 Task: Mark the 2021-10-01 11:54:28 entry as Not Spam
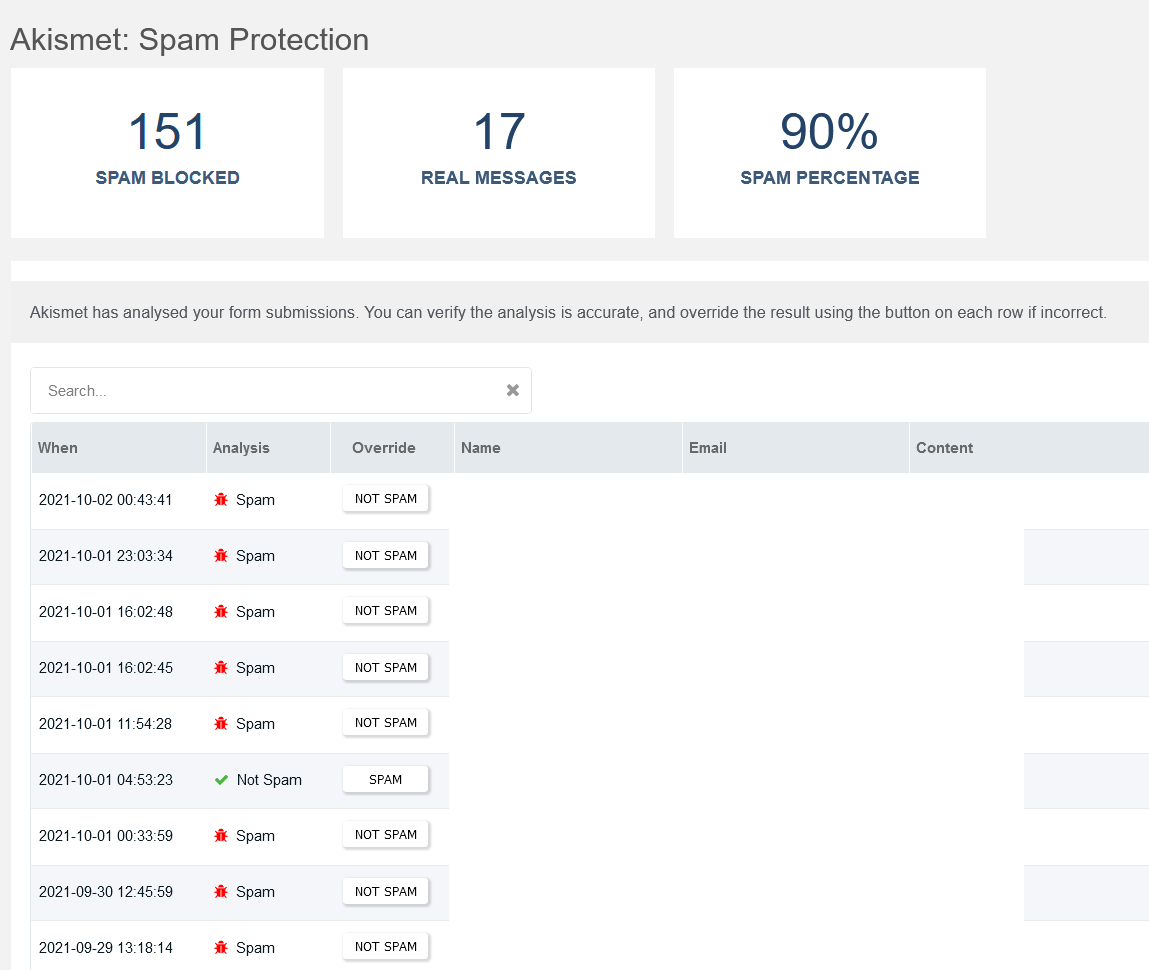(x=385, y=723)
